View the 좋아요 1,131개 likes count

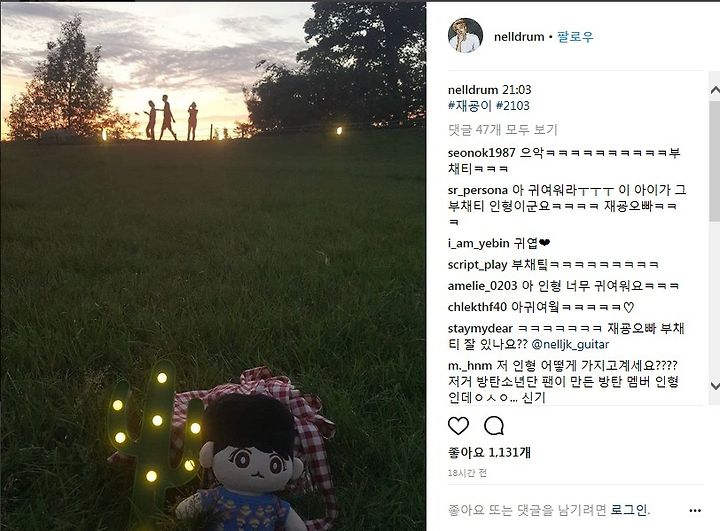click(489, 452)
